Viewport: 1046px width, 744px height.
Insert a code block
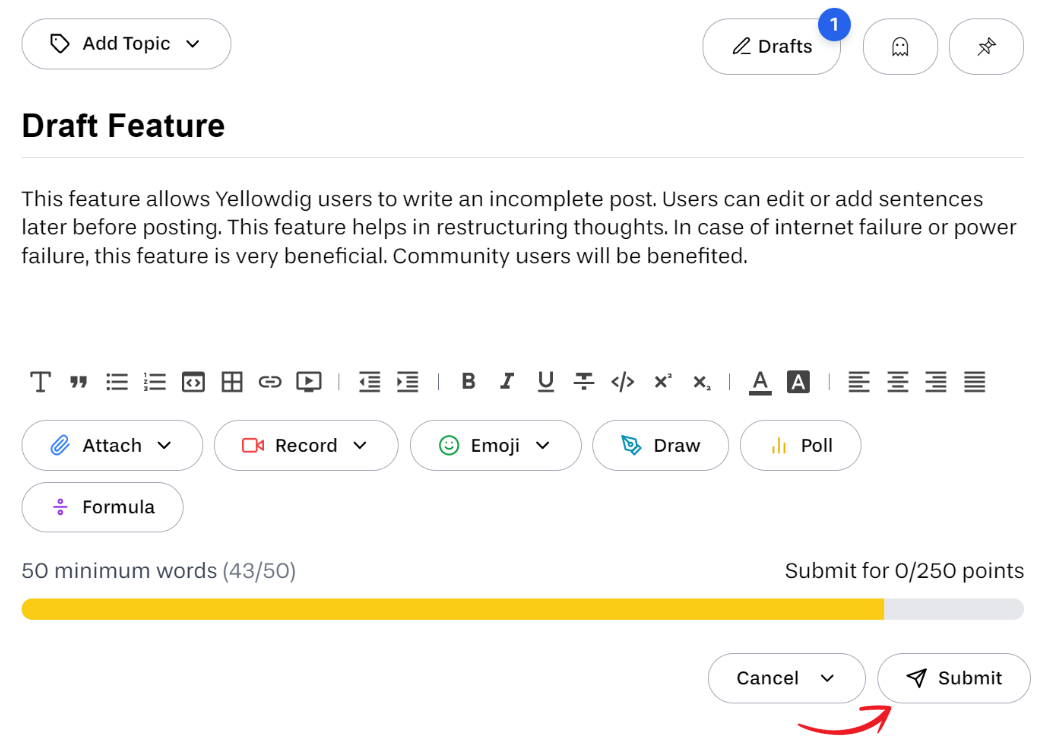(193, 382)
